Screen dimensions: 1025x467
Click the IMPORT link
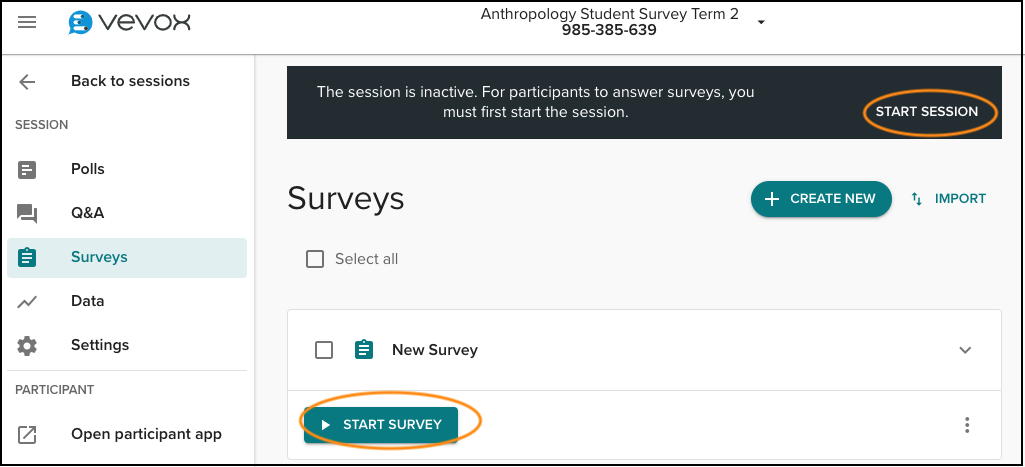click(949, 199)
